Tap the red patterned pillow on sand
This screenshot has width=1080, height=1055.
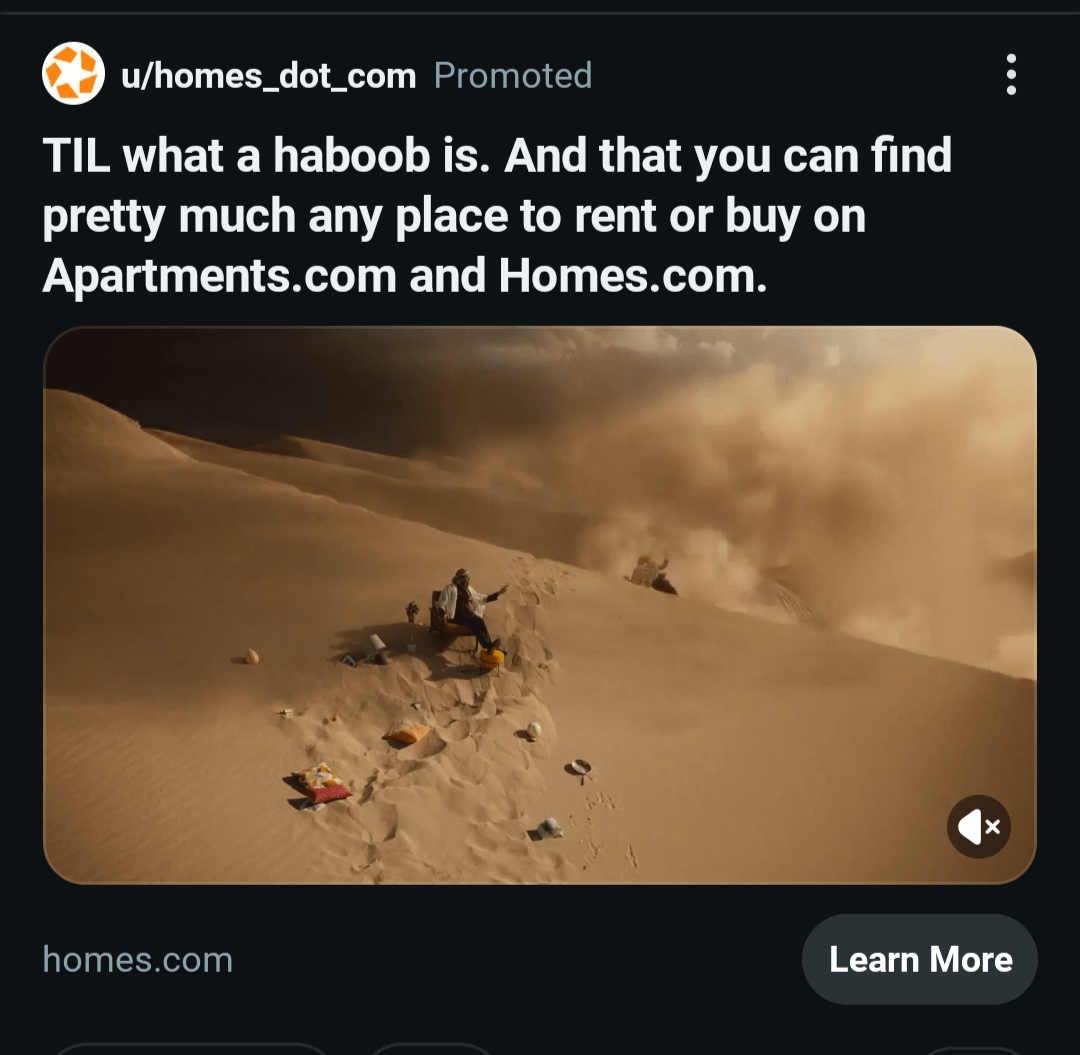click(320, 784)
